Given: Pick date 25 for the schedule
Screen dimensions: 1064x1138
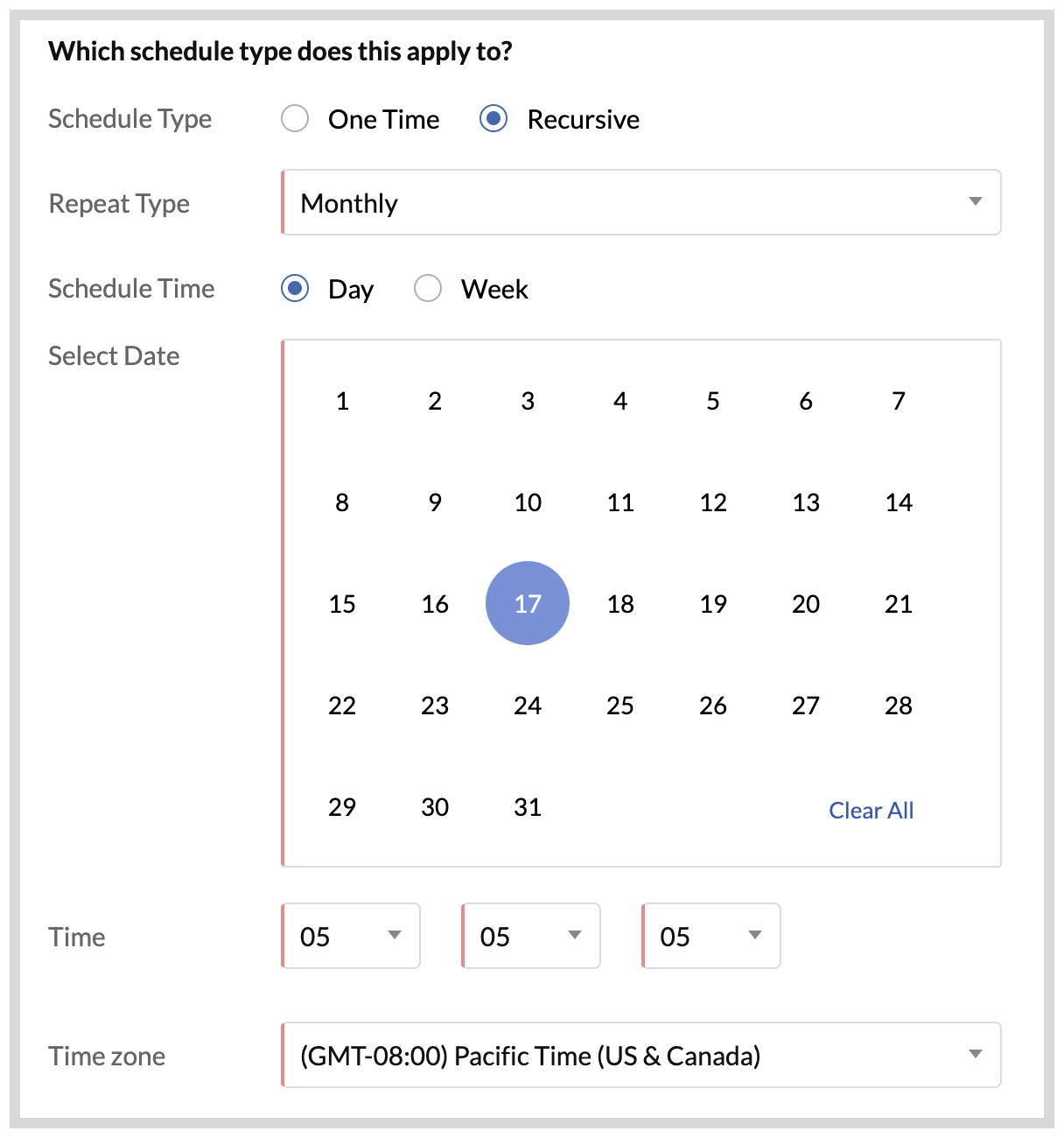Looking at the screenshot, I should pos(620,706).
